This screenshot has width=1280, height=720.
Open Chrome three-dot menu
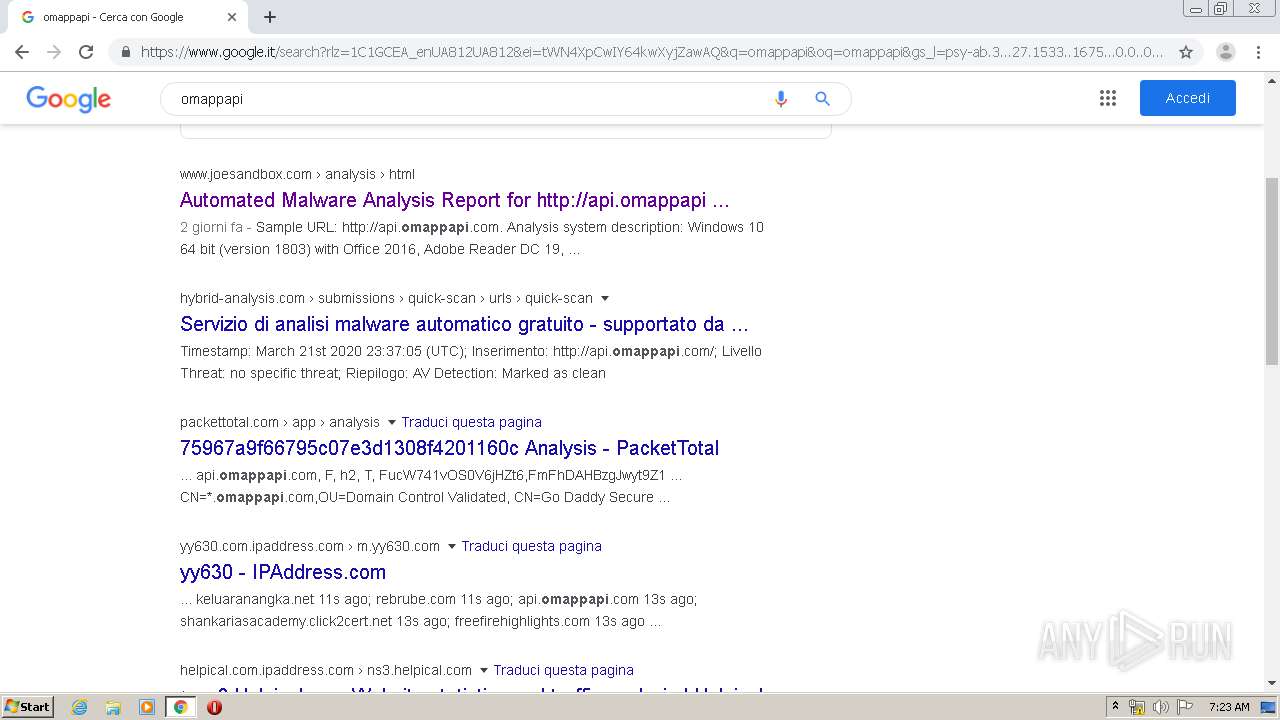pyautogui.click(x=1258, y=52)
